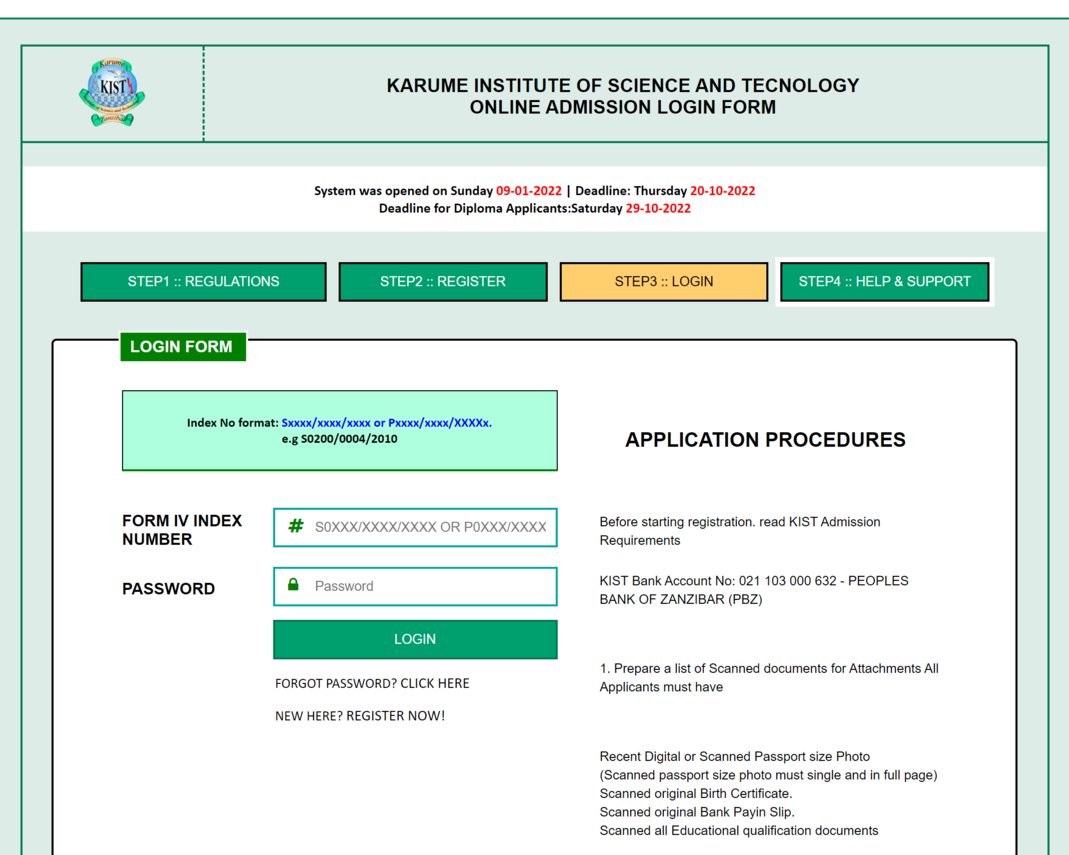The width and height of the screenshot is (1069, 855).
Task: Select the STEP3 :: LOGIN tab
Action: pos(663,281)
